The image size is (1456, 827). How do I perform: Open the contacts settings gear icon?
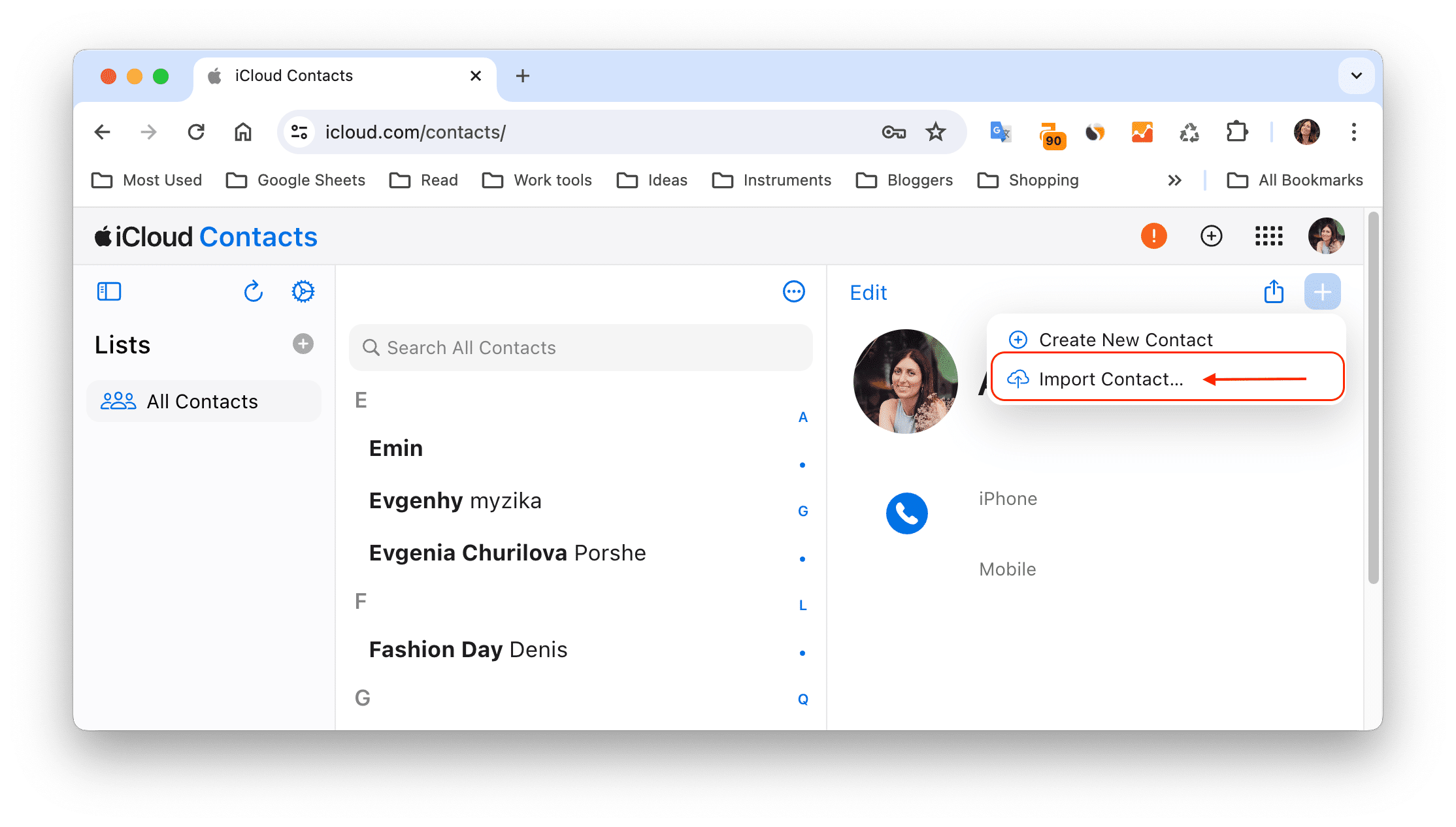click(x=302, y=291)
